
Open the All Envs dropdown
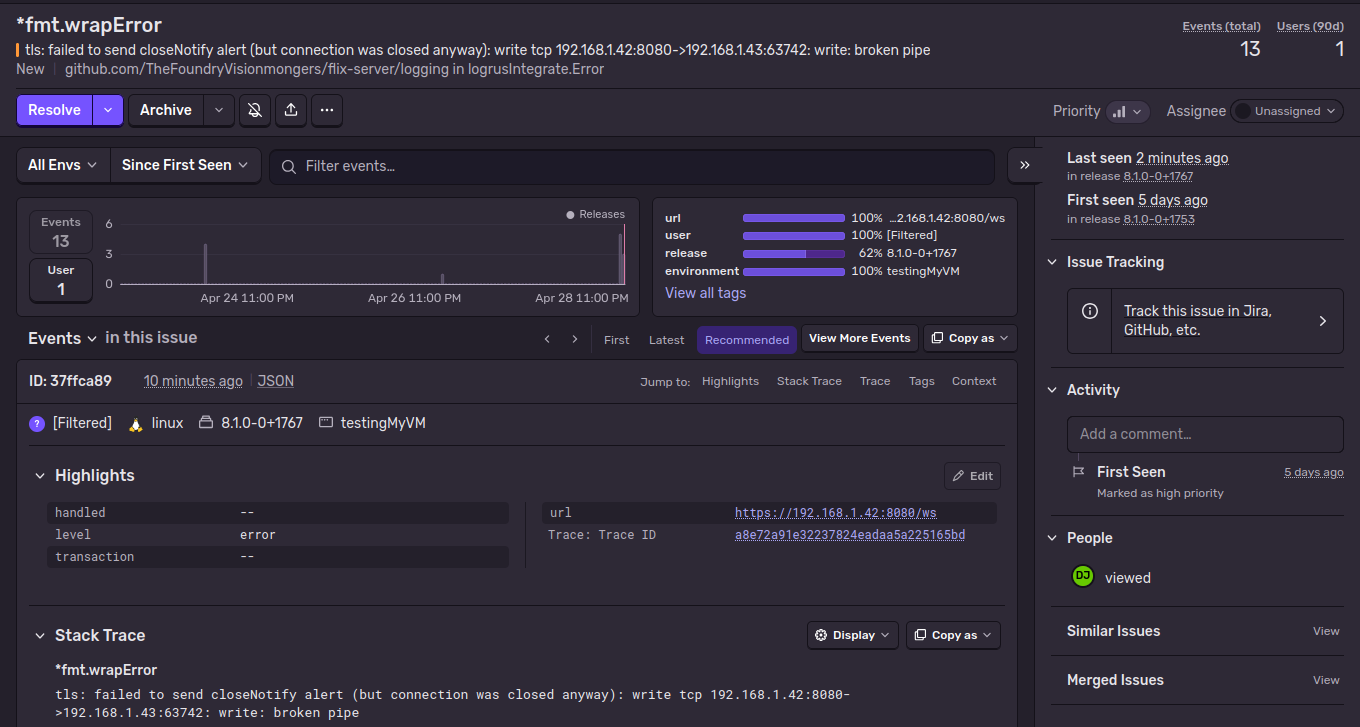(63, 165)
